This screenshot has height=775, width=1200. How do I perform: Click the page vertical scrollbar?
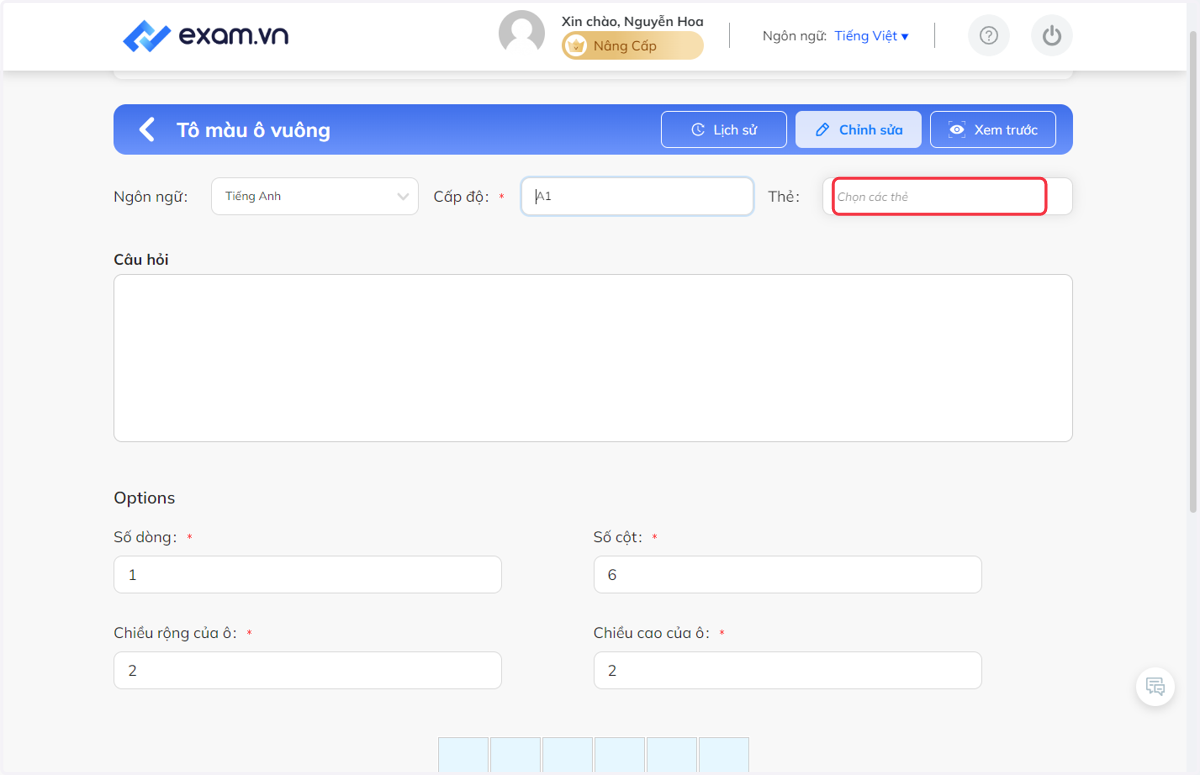(x=1192, y=270)
